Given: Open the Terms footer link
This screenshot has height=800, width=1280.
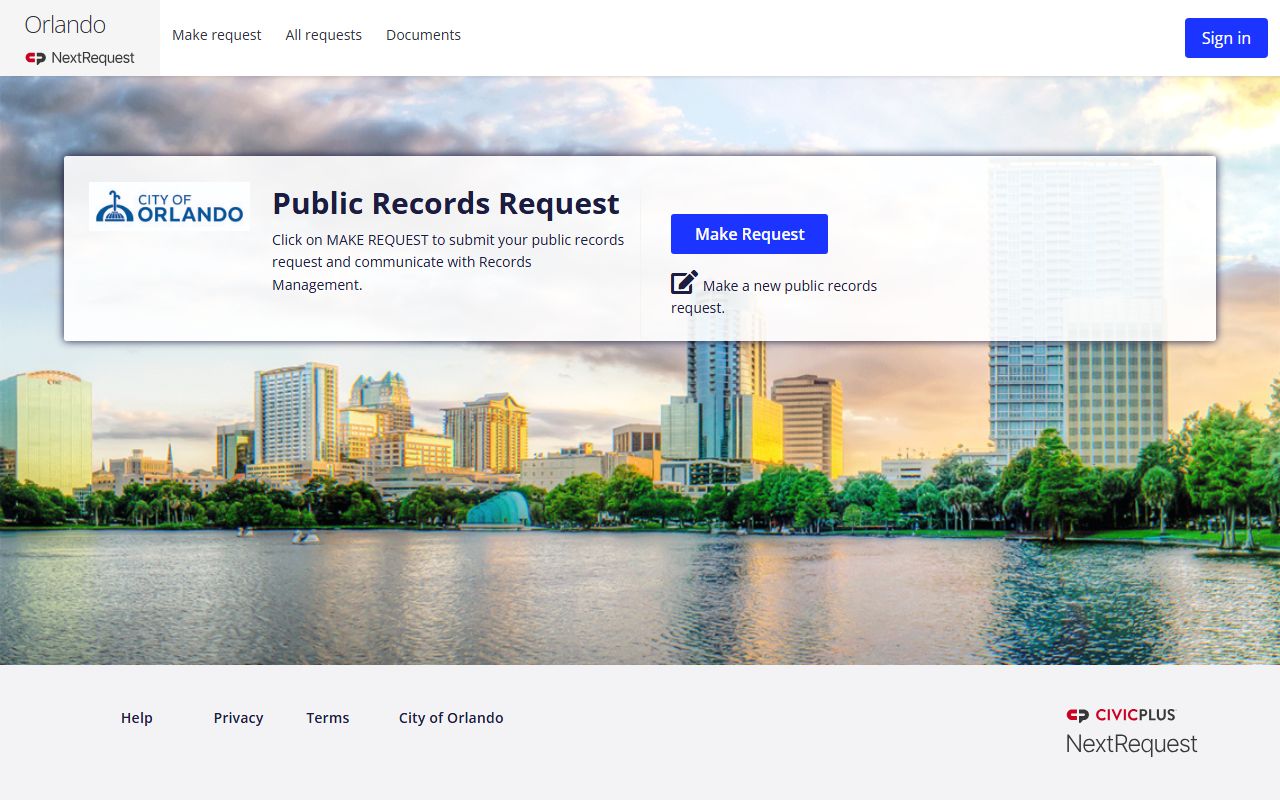Looking at the screenshot, I should [328, 718].
